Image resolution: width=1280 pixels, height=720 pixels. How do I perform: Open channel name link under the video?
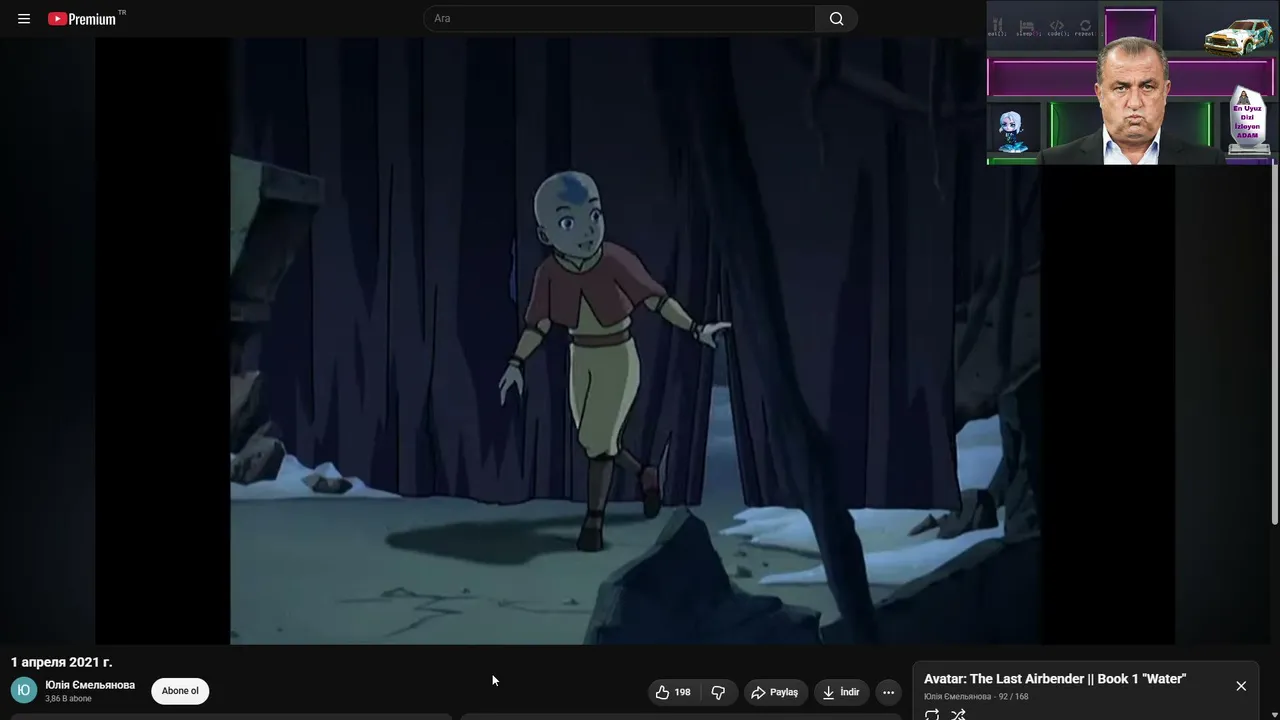[90, 685]
